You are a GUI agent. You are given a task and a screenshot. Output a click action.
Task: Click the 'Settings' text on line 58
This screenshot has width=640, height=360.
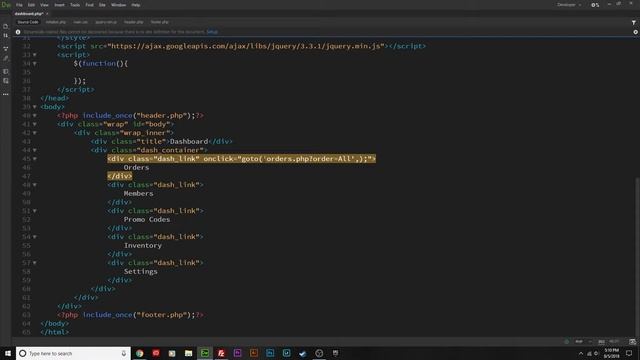click(140, 271)
